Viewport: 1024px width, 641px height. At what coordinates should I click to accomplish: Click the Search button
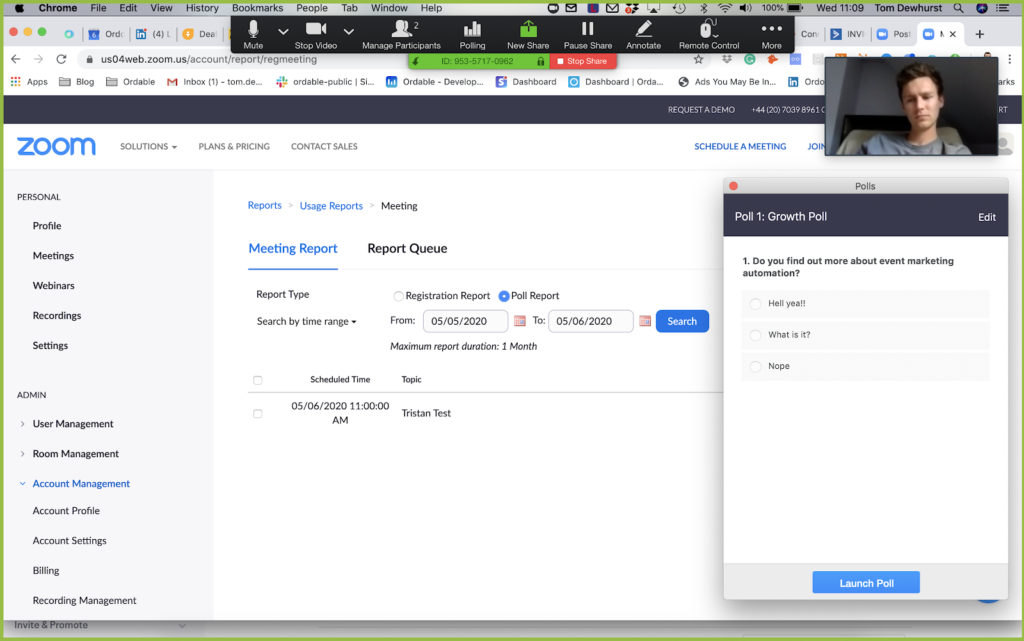tap(682, 321)
